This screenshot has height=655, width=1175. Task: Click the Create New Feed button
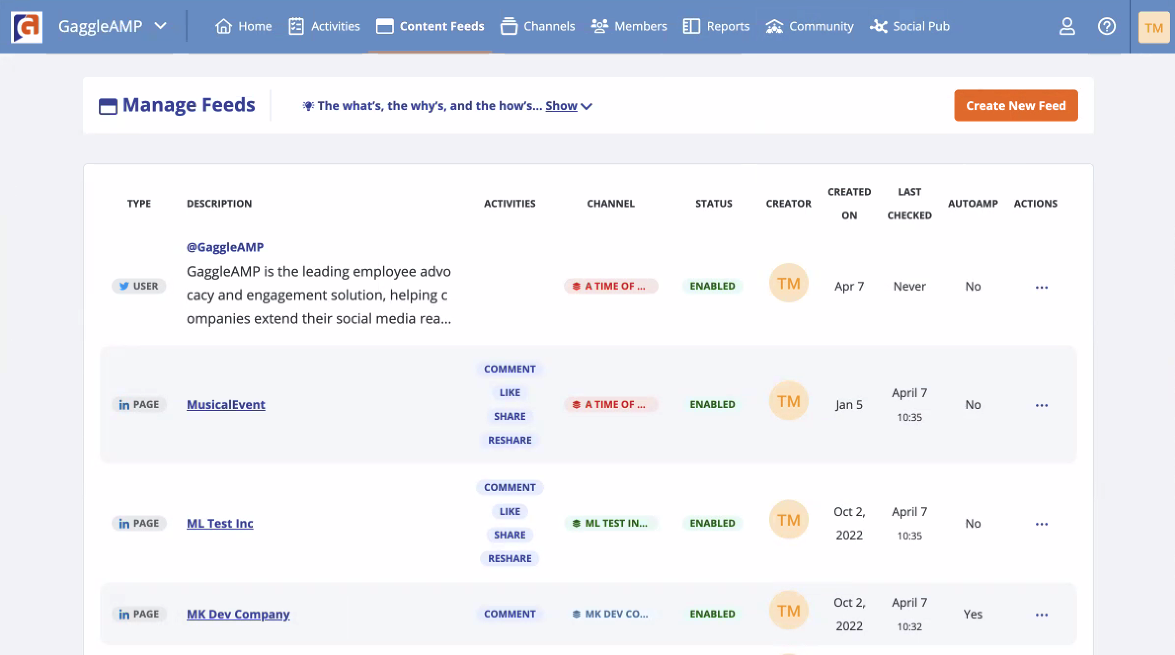tap(1016, 106)
